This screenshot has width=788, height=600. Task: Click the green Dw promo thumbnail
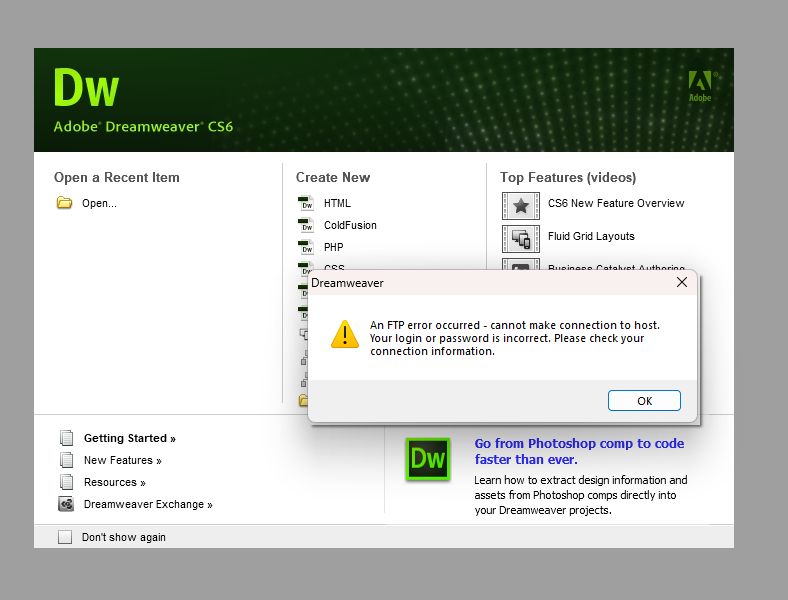coord(428,459)
